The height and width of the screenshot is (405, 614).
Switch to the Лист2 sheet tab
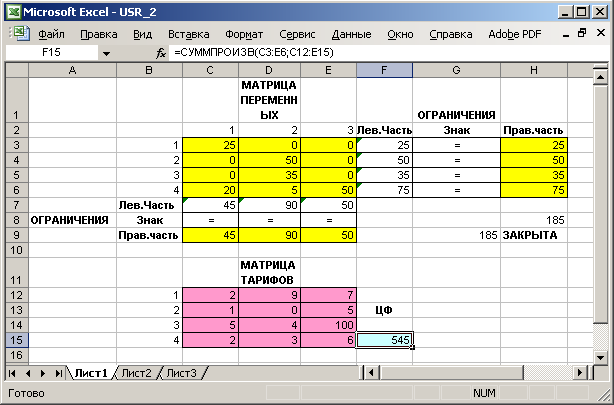[x=136, y=373]
